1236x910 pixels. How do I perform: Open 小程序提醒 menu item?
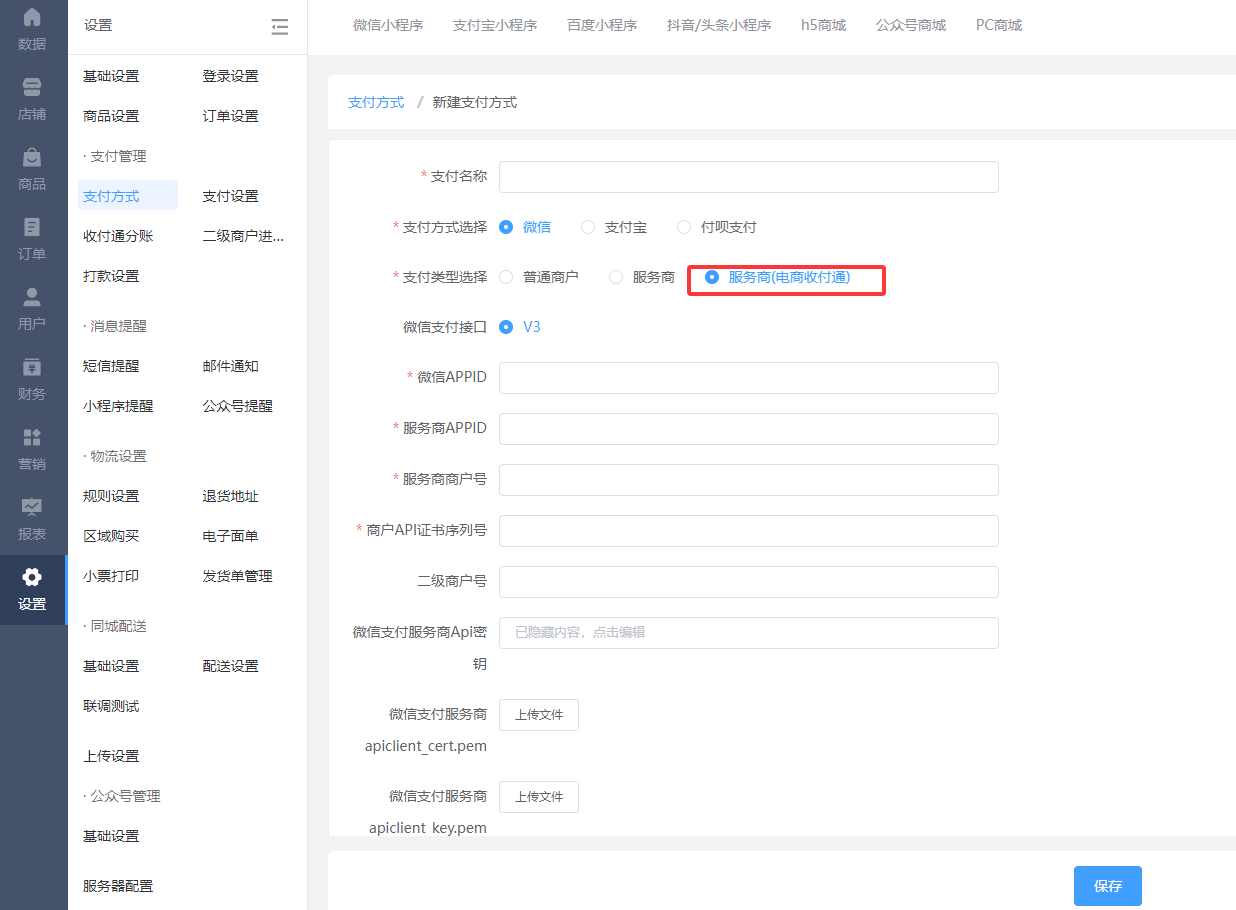pos(118,406)
